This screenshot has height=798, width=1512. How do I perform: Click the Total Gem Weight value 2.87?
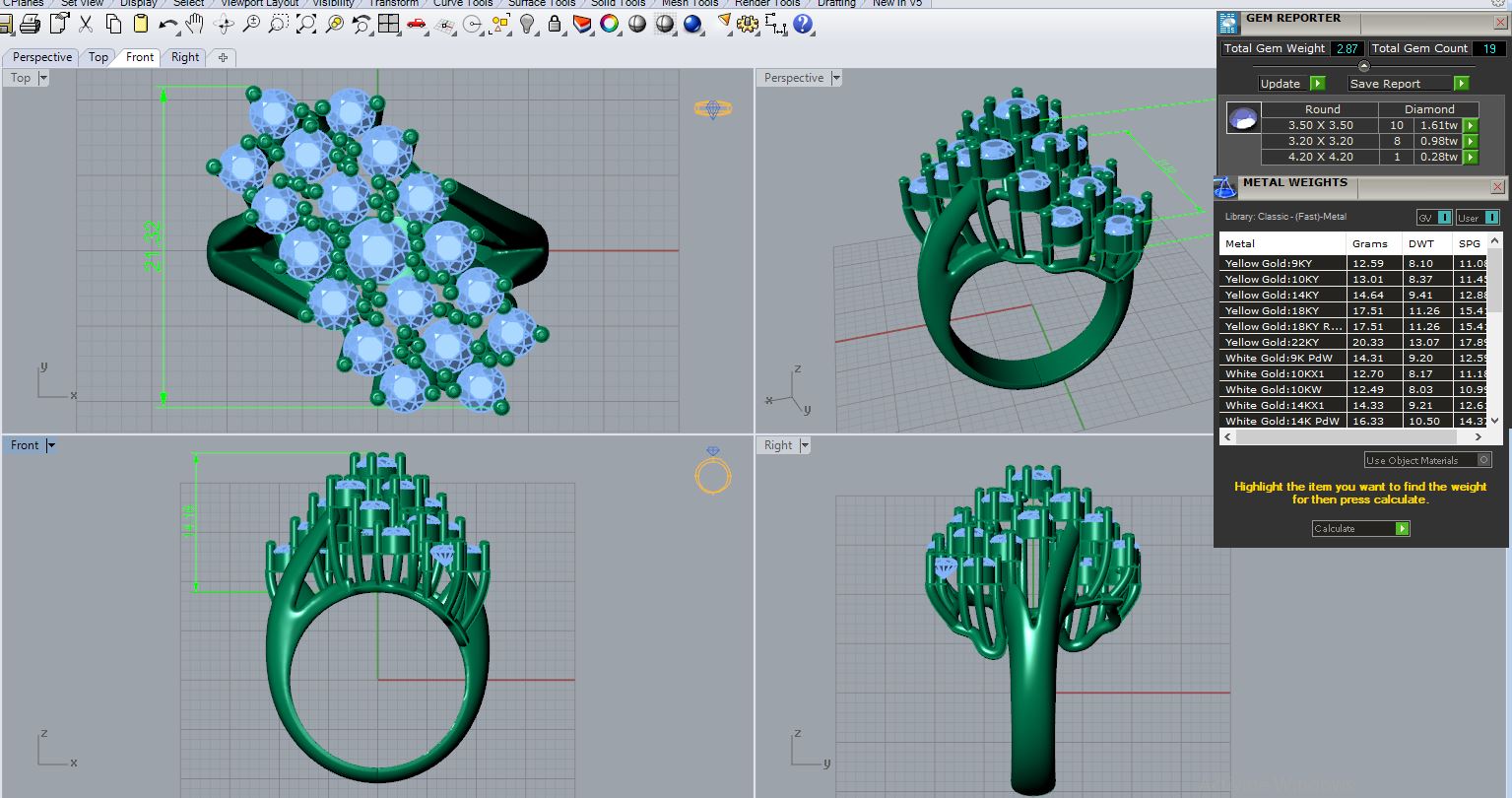(x=1347, y=48)
